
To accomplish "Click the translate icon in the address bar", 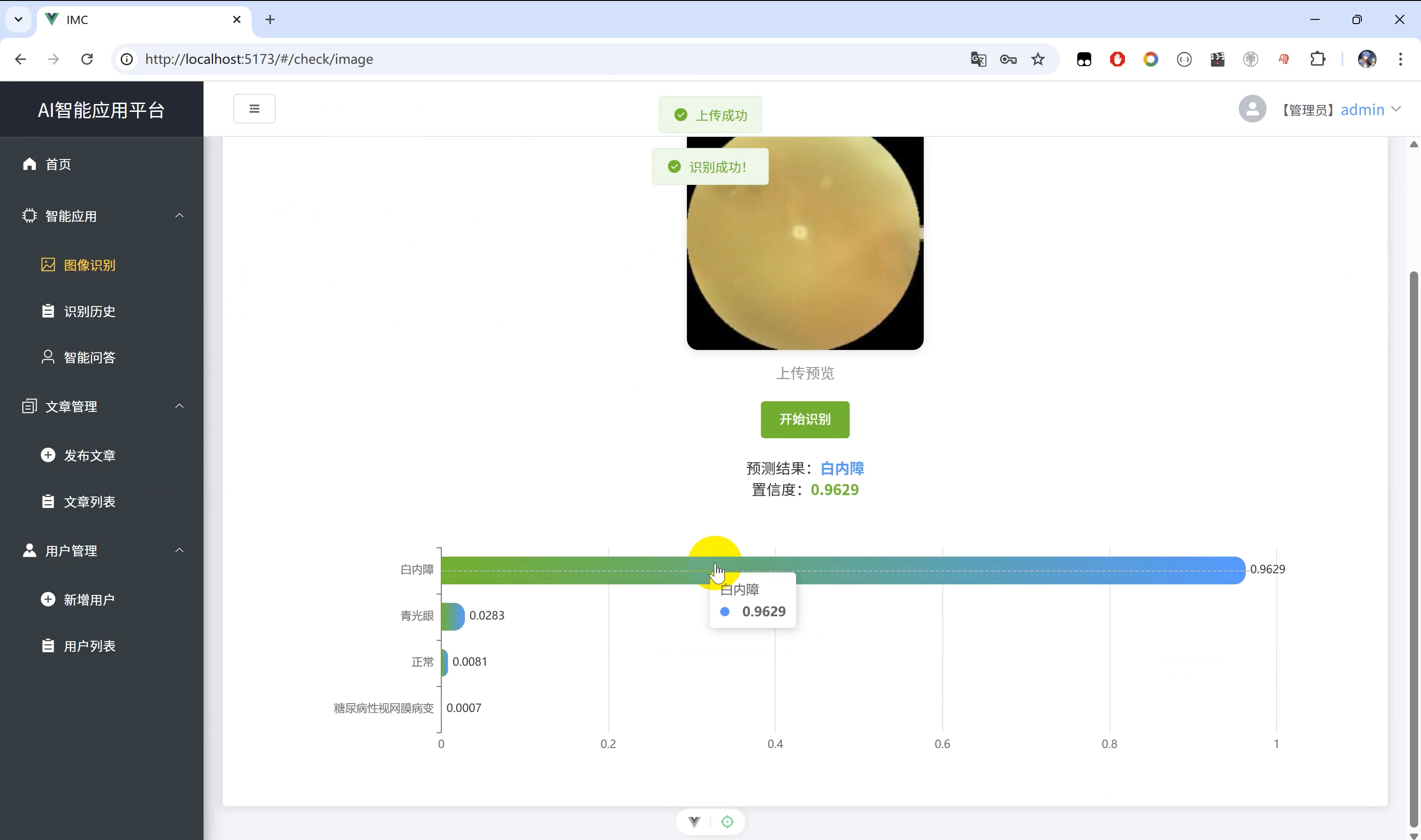I will coord(978,59).
